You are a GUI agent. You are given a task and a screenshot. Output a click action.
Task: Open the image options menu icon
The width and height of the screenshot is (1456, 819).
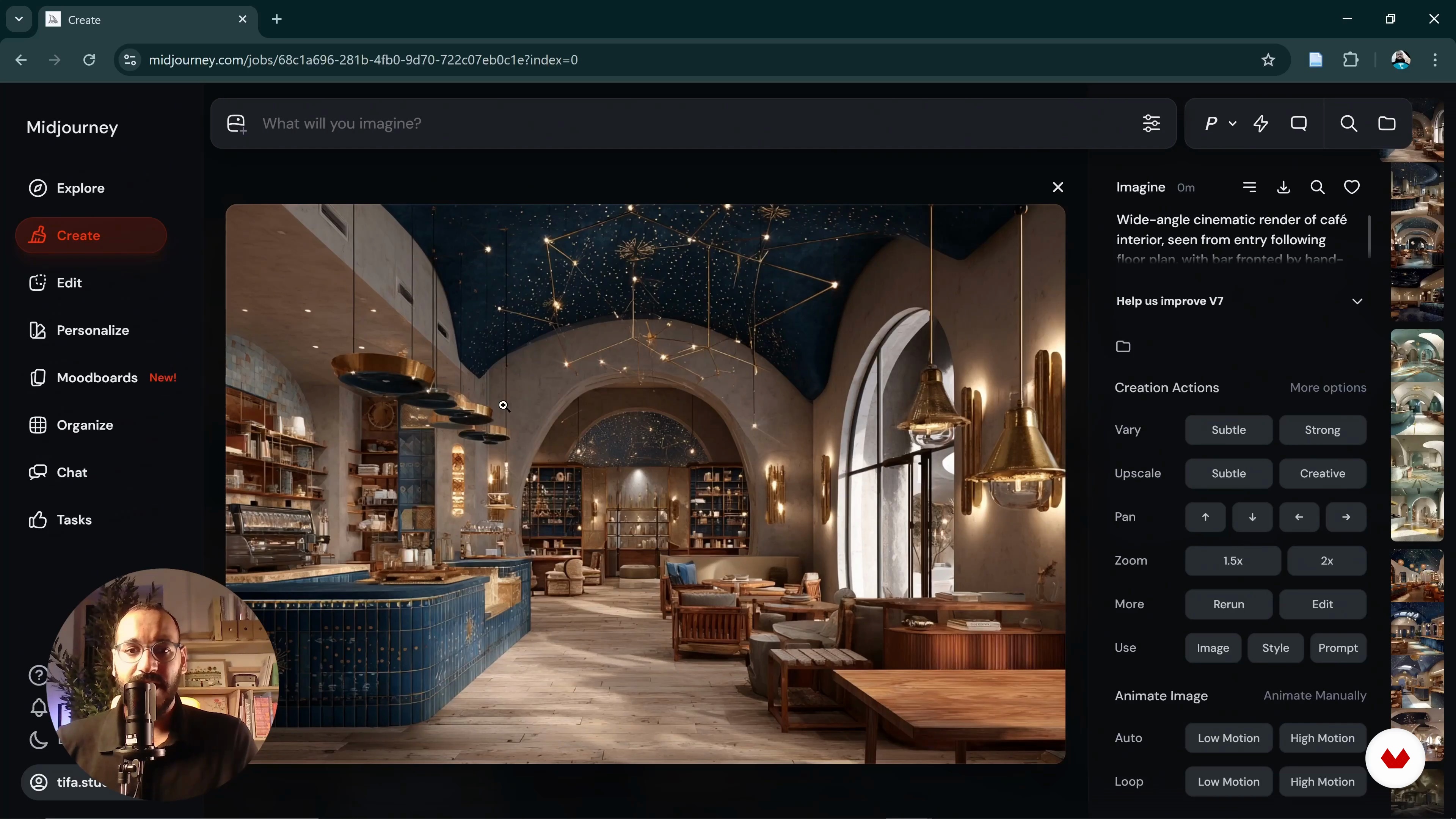click(1250, 187)
